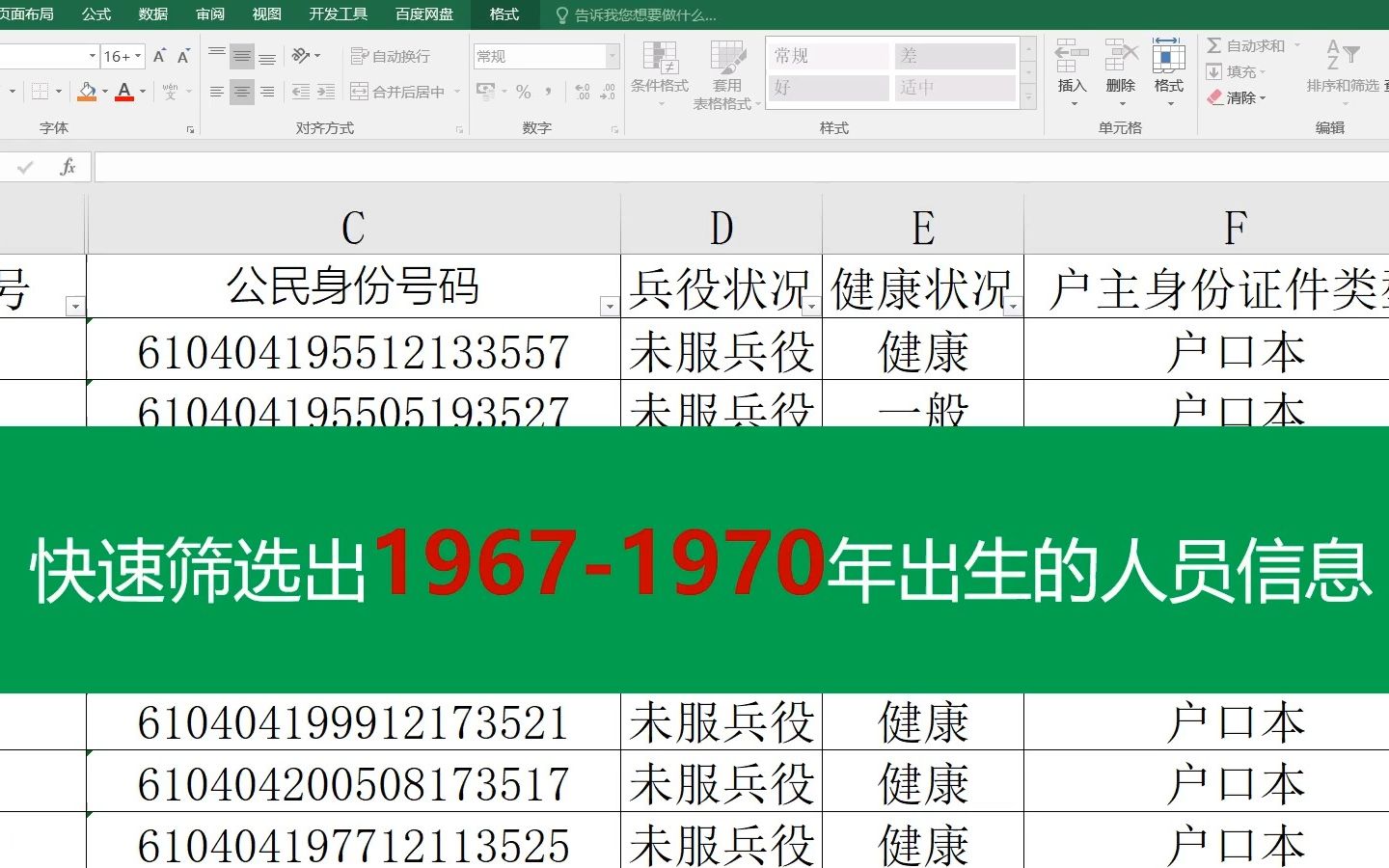Screen dimensions: 1389x868
Task: Toggle 自动换行 wrap text
Action: [391, 57]
